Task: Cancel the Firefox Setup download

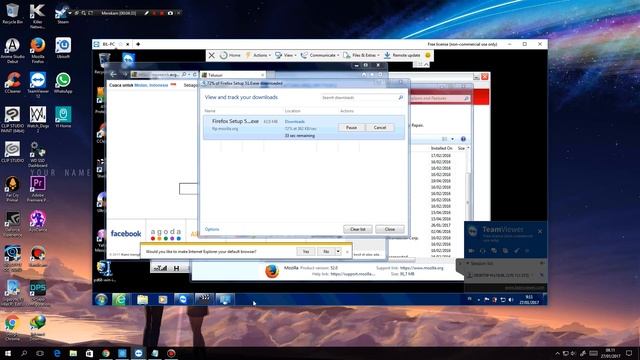Action: point(380,127)
